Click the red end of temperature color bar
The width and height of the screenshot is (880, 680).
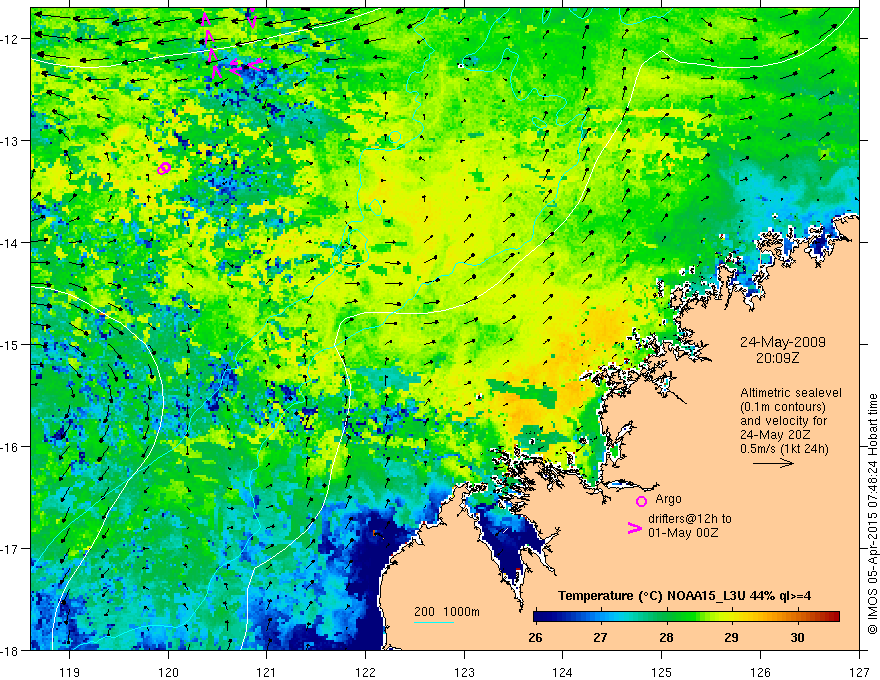(x=833, y=616)
